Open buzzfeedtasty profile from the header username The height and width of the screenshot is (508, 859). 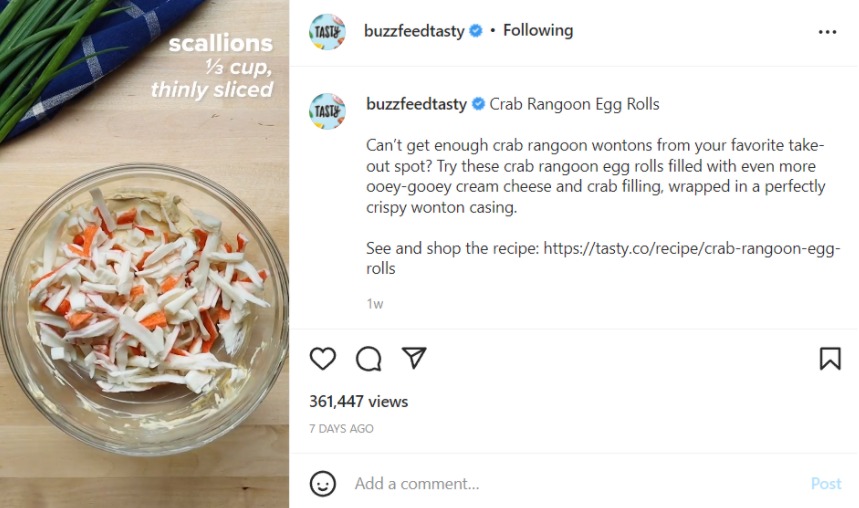(x=414, y=31)
